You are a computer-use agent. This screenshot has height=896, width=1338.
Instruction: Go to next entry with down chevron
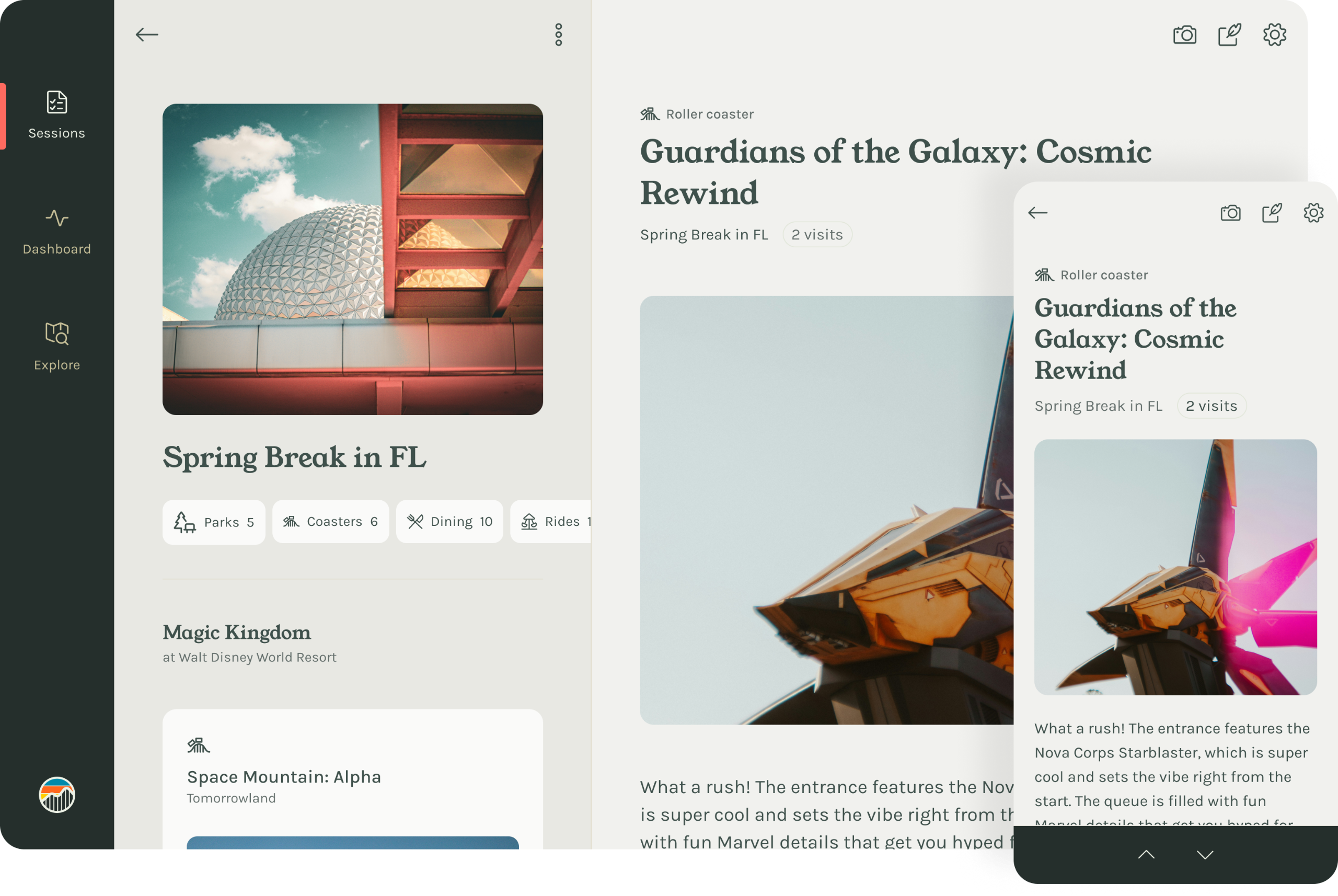coord(1205,854)
